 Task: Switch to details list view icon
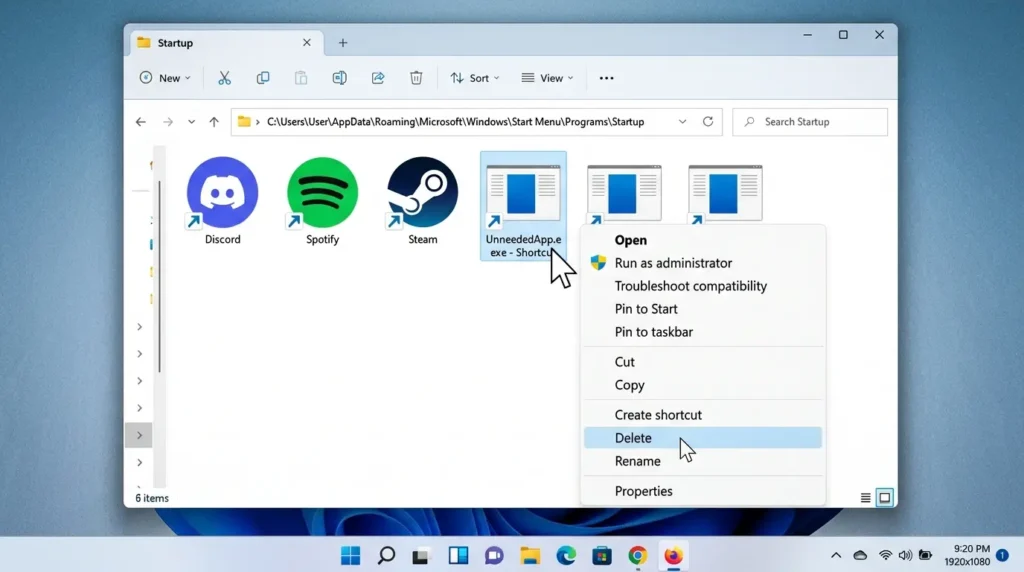pyautogui.click(x=865, y=498)
